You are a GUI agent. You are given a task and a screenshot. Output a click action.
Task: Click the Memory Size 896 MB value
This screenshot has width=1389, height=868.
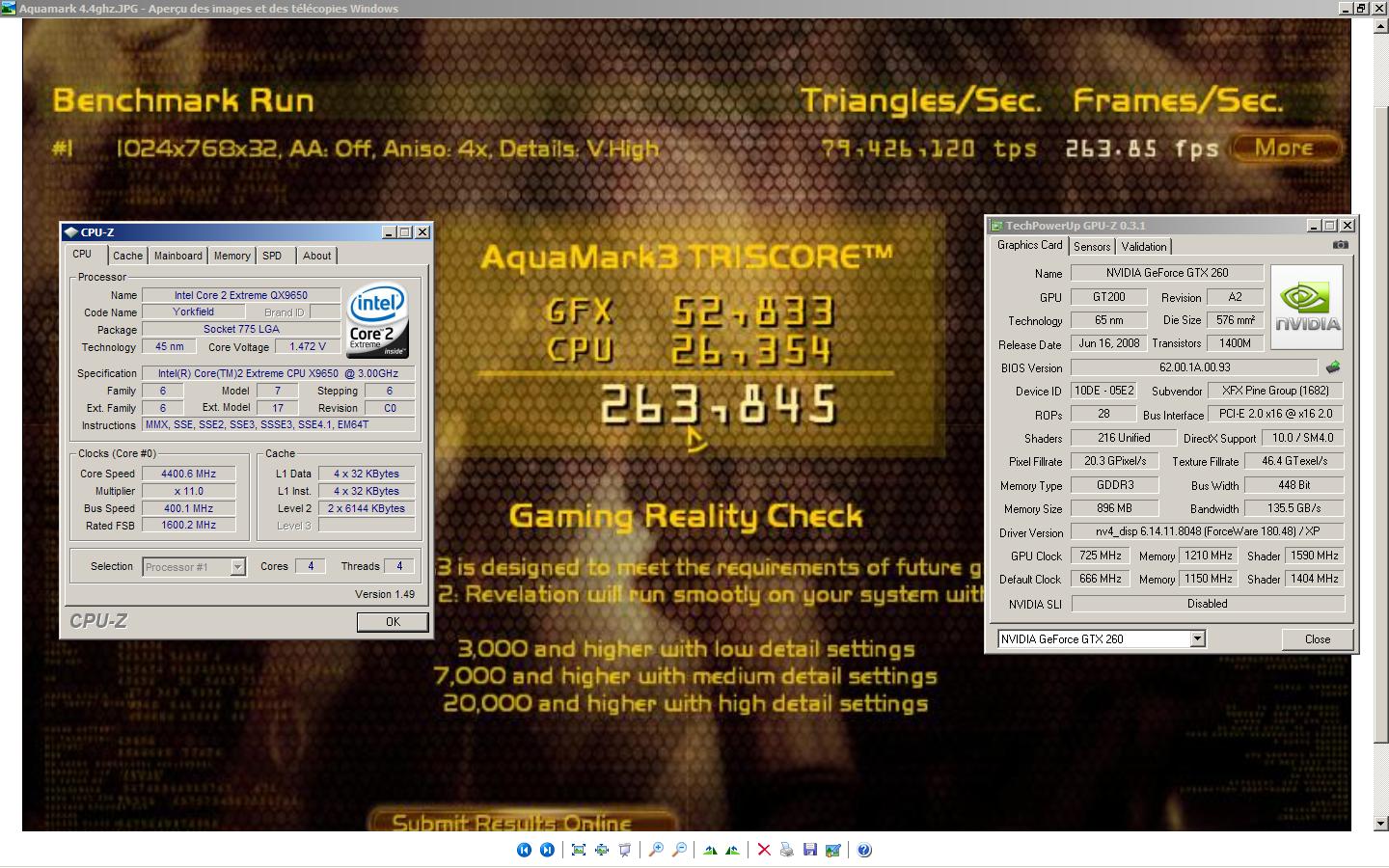point(1114,508)
